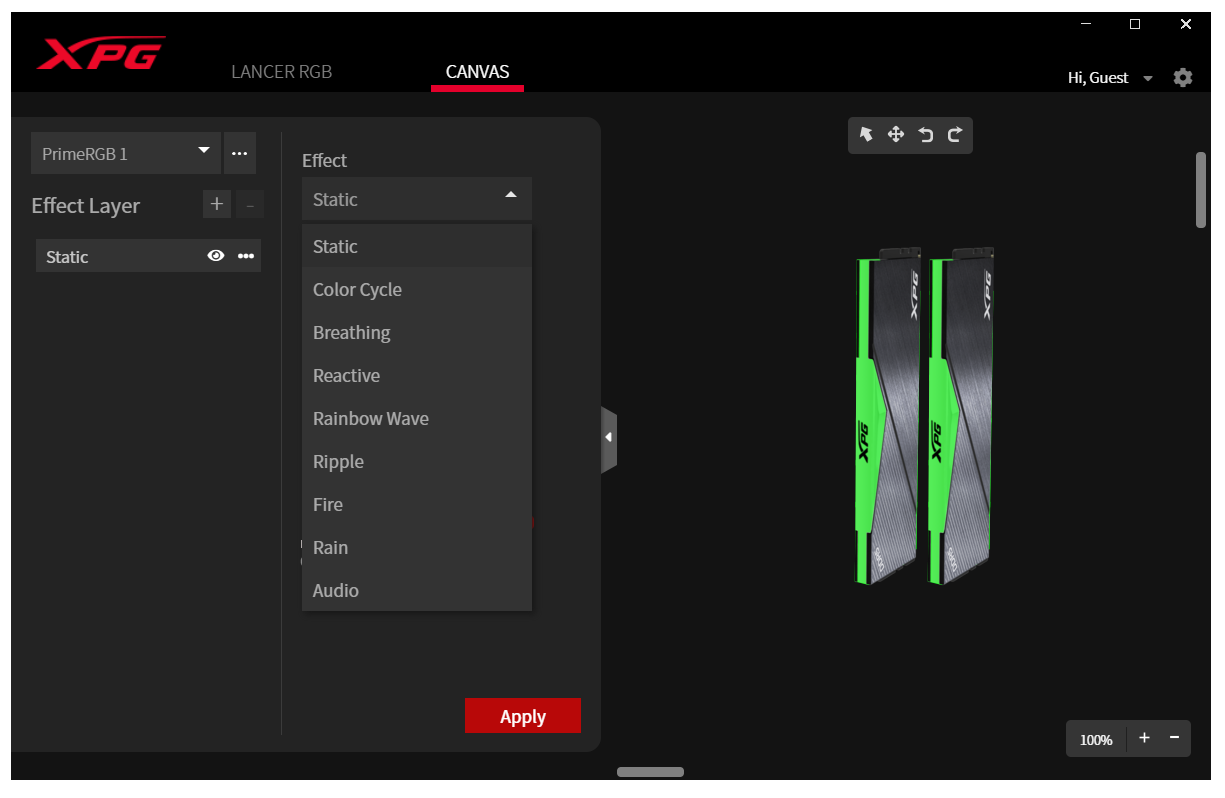
Task: Click the horizontal scrollbar thumb at bottom
Action: 650,772
